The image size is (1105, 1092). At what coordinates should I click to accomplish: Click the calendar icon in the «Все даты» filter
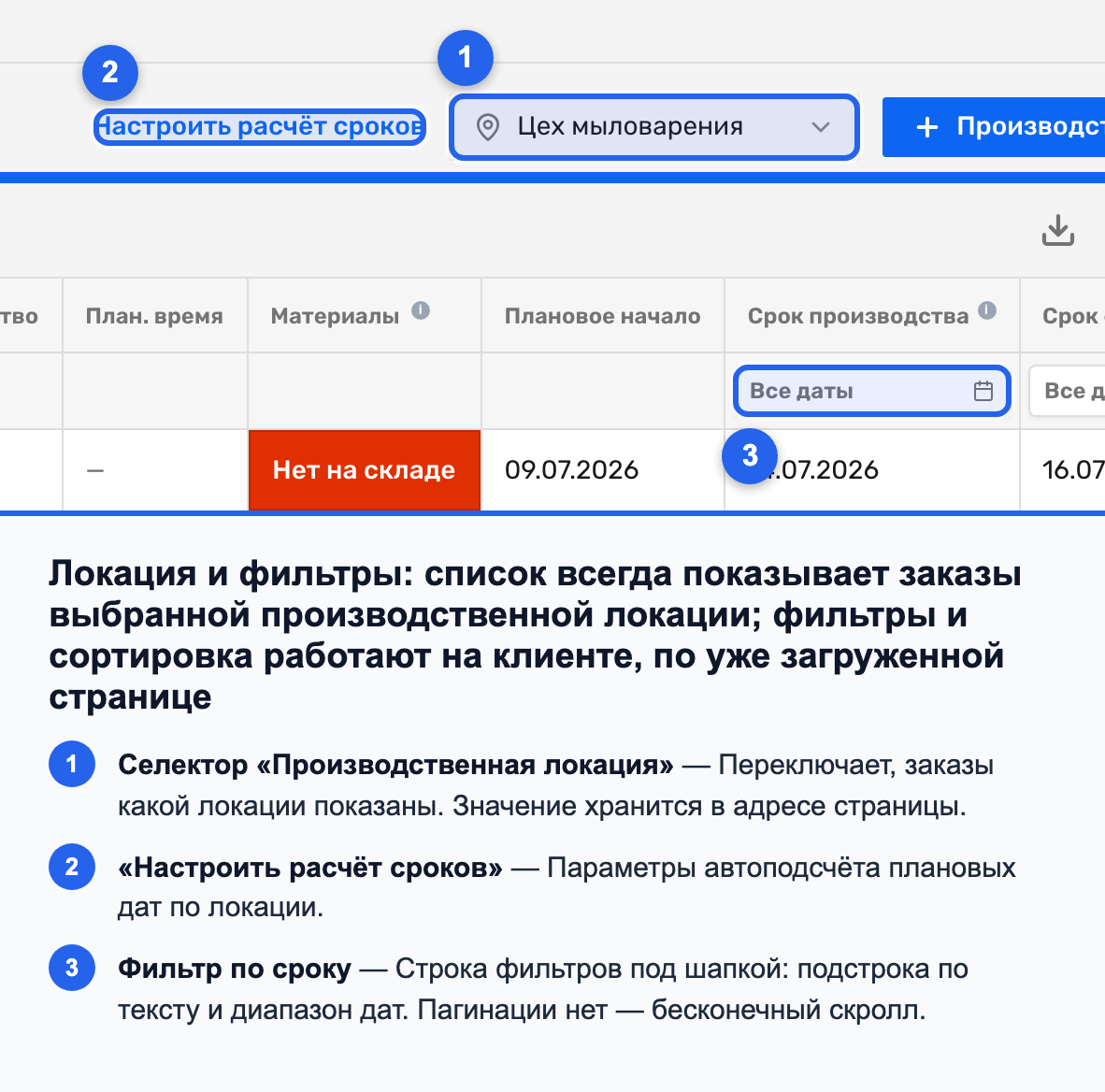[983, 391]
